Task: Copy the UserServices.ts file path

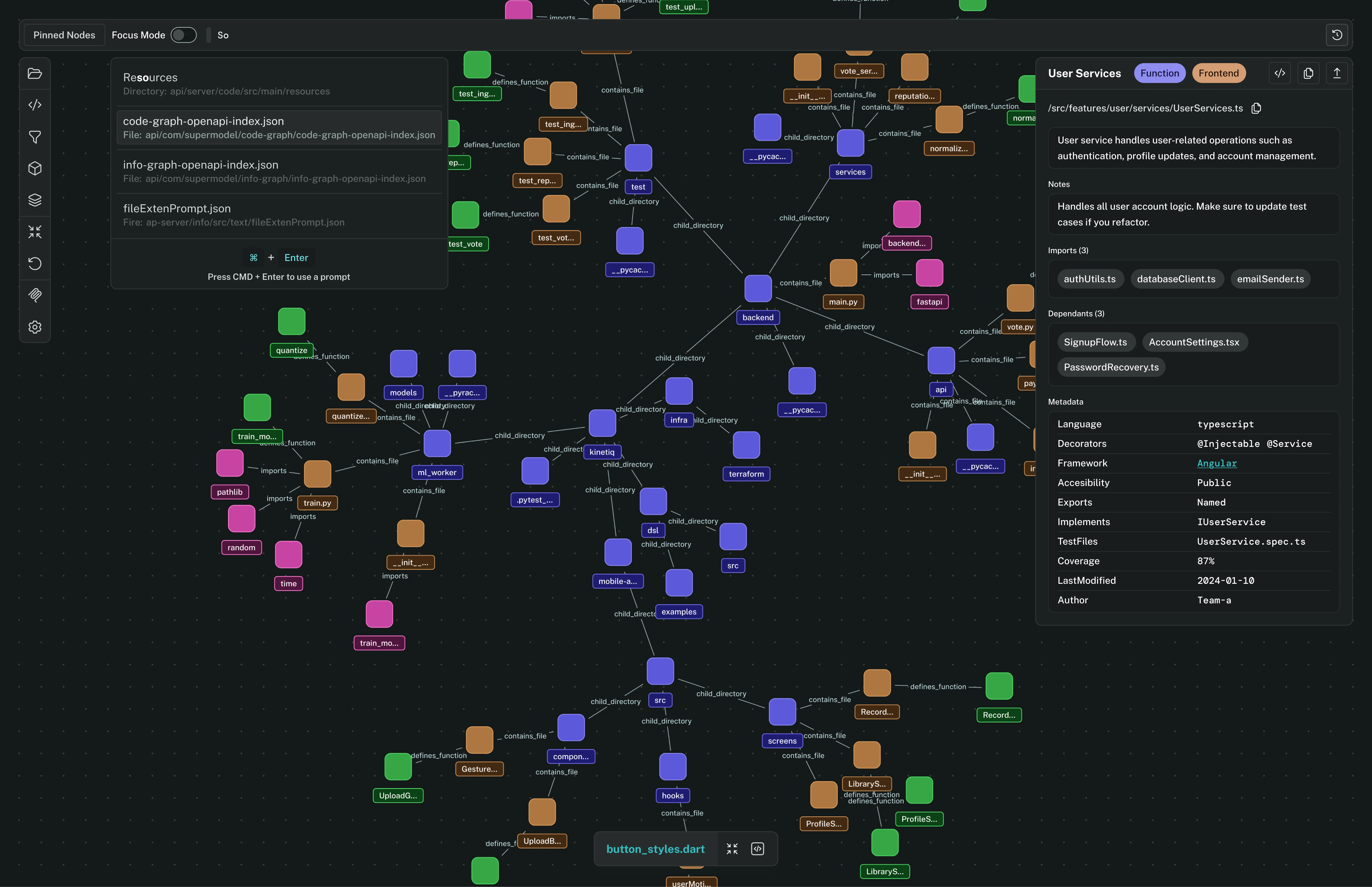Action: coord(1256,108)
